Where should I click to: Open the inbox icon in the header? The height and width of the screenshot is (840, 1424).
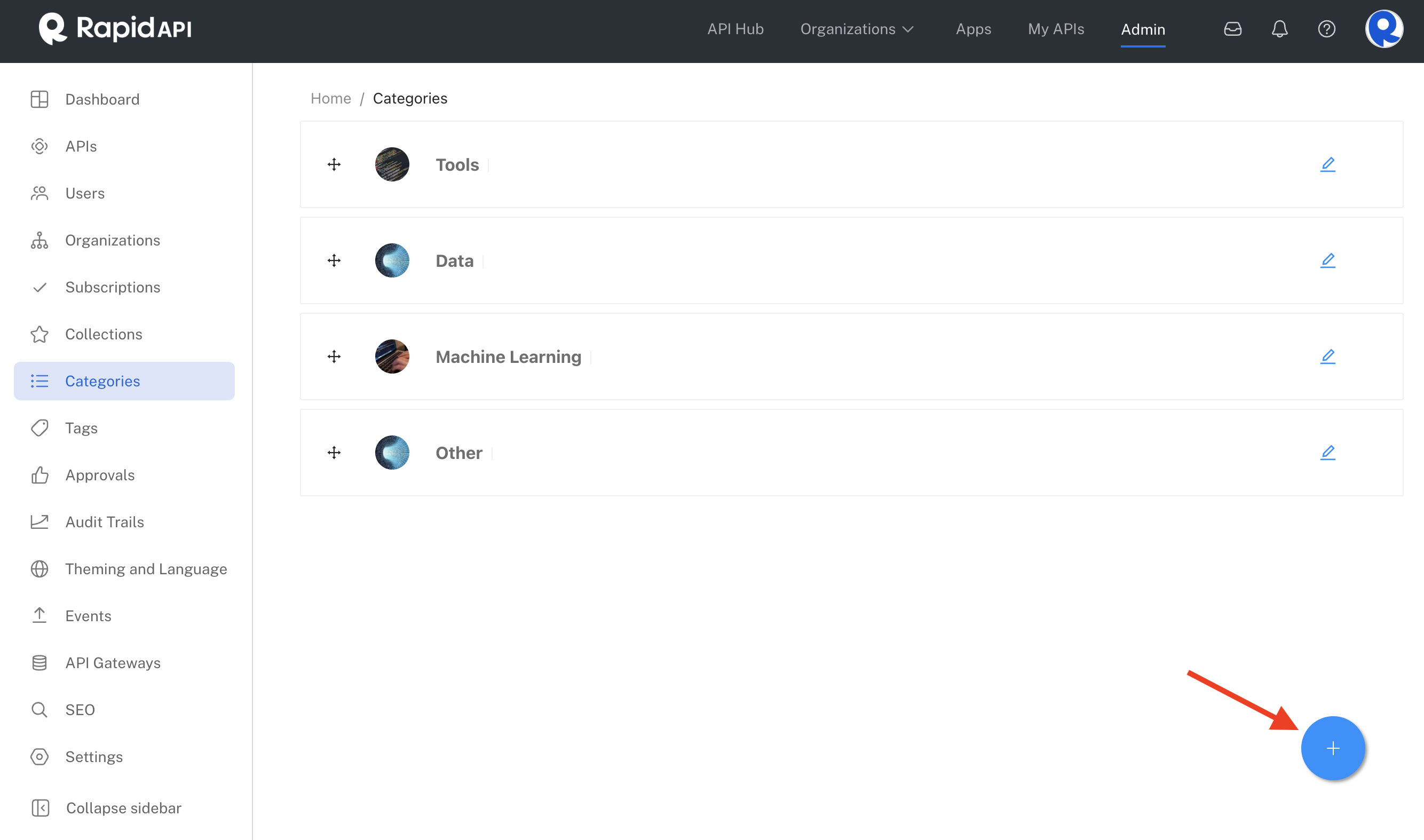1232,29
